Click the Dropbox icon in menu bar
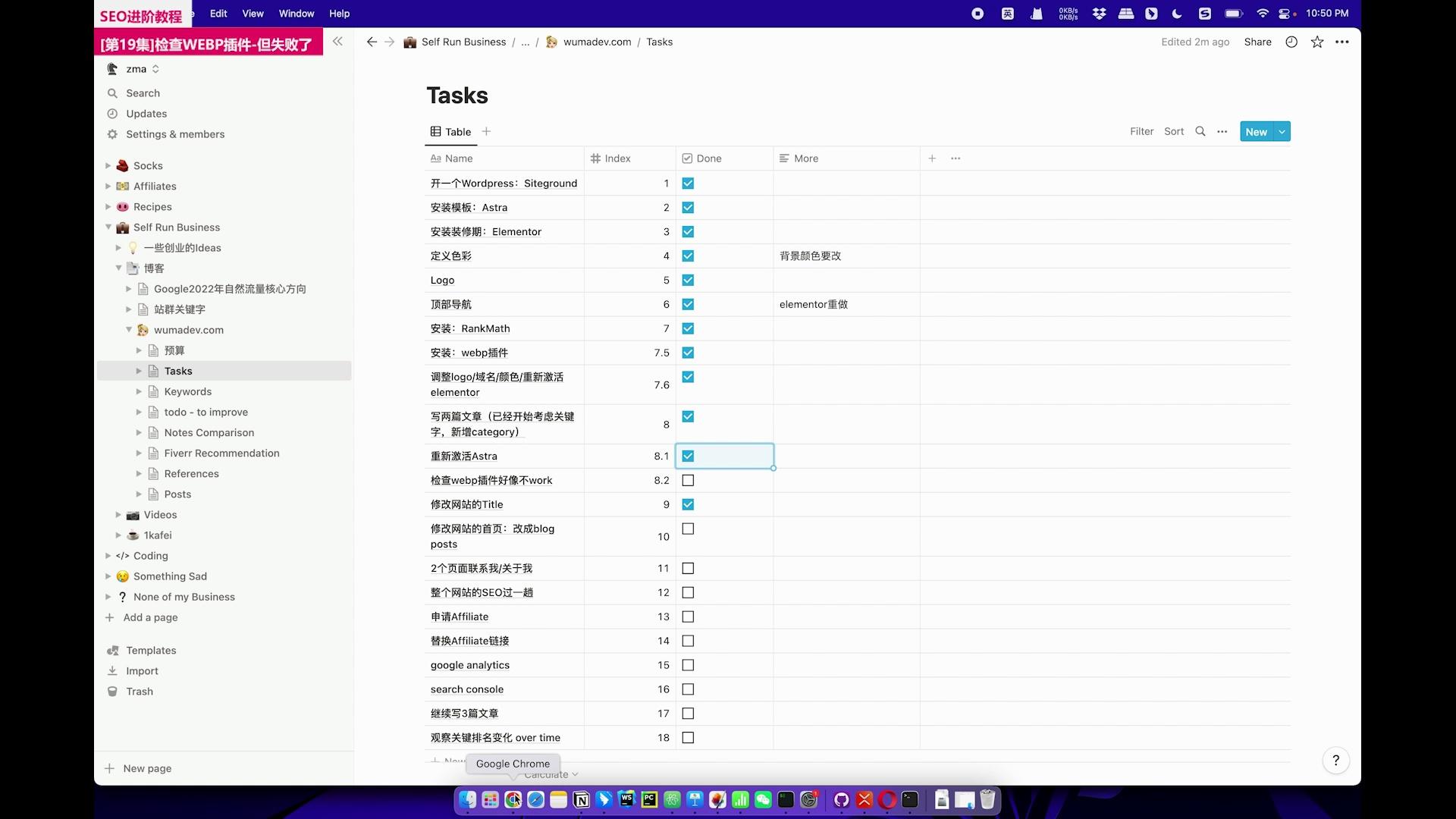The image size is (1456, 819). pyautogui.click(x=1099, y=13)
